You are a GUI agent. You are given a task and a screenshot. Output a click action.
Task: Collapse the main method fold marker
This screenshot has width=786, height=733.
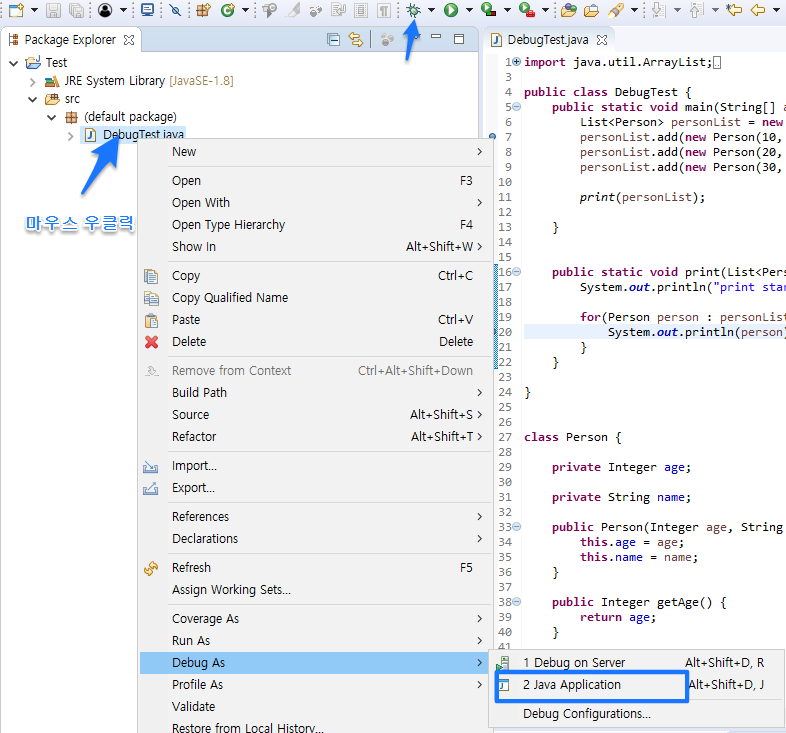pyautogui.click(x=517, y=107)
